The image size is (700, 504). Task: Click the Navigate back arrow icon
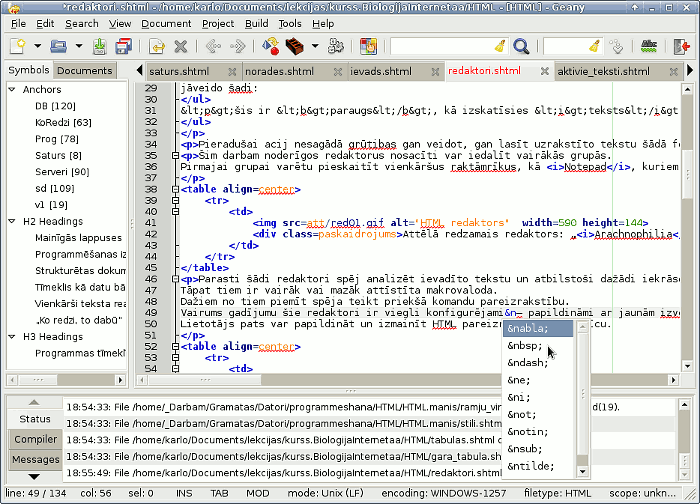click(213, 46)
